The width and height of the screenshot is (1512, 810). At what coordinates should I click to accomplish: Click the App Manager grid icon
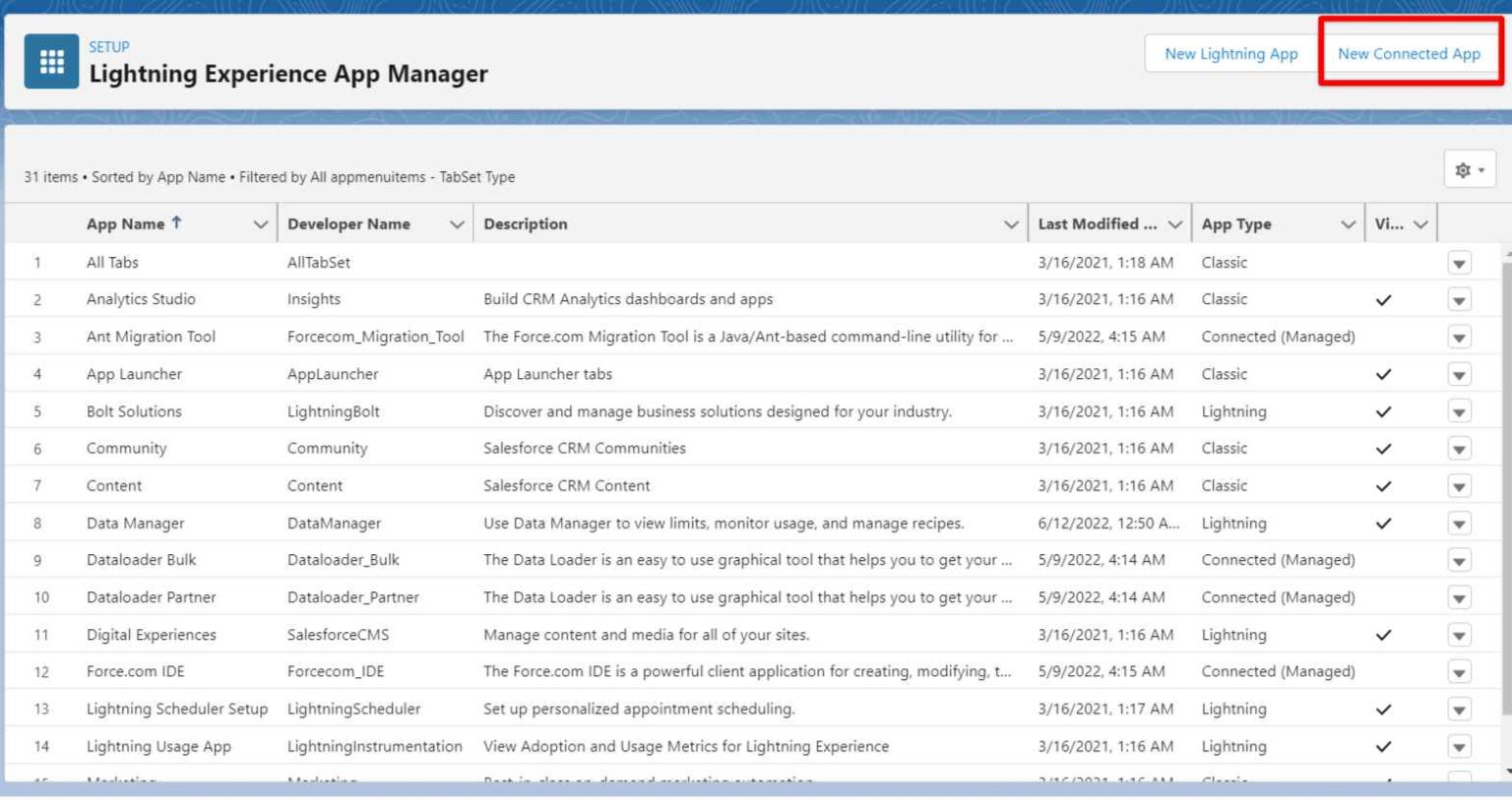pyautogui.click(x=51, y=62)
